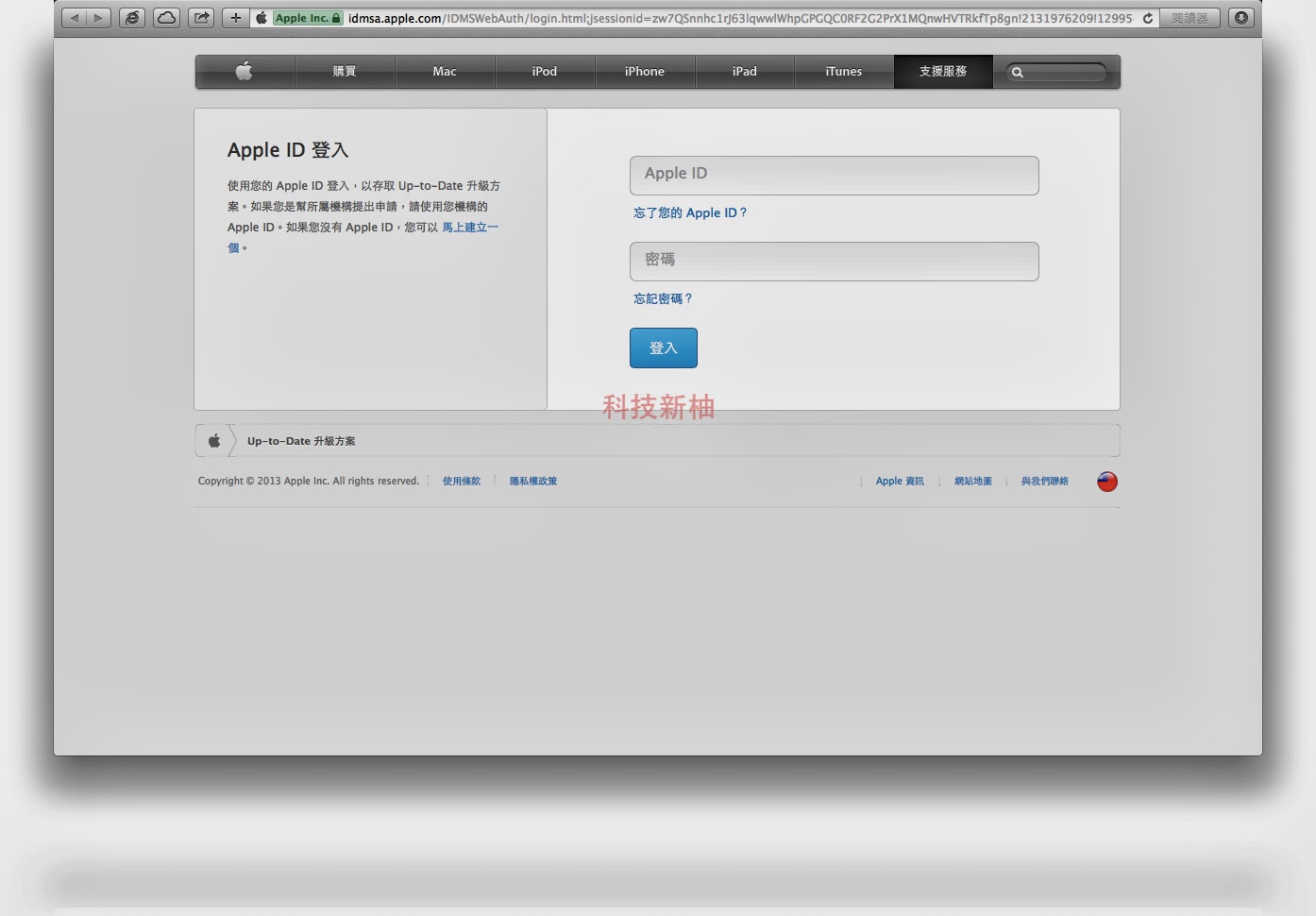Click the Apple logo in navigation bar

coord(245,71)
